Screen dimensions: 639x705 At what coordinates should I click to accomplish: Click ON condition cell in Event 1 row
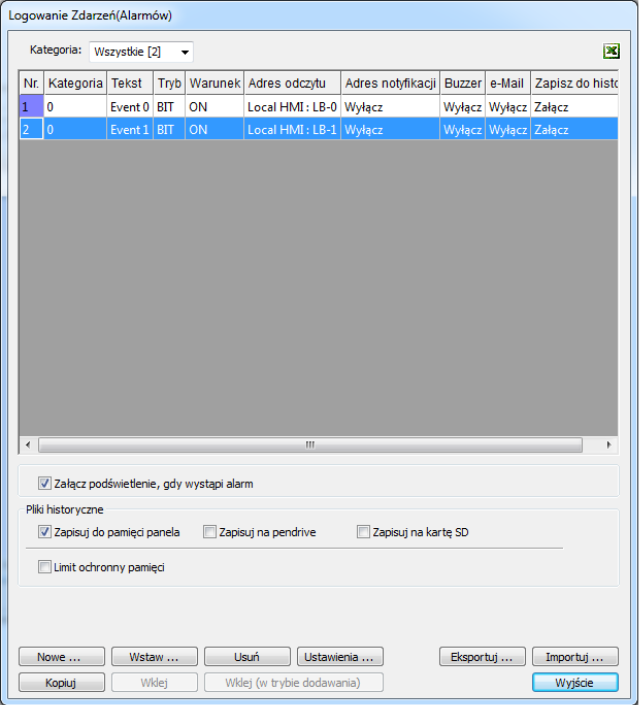pos(214,129)
